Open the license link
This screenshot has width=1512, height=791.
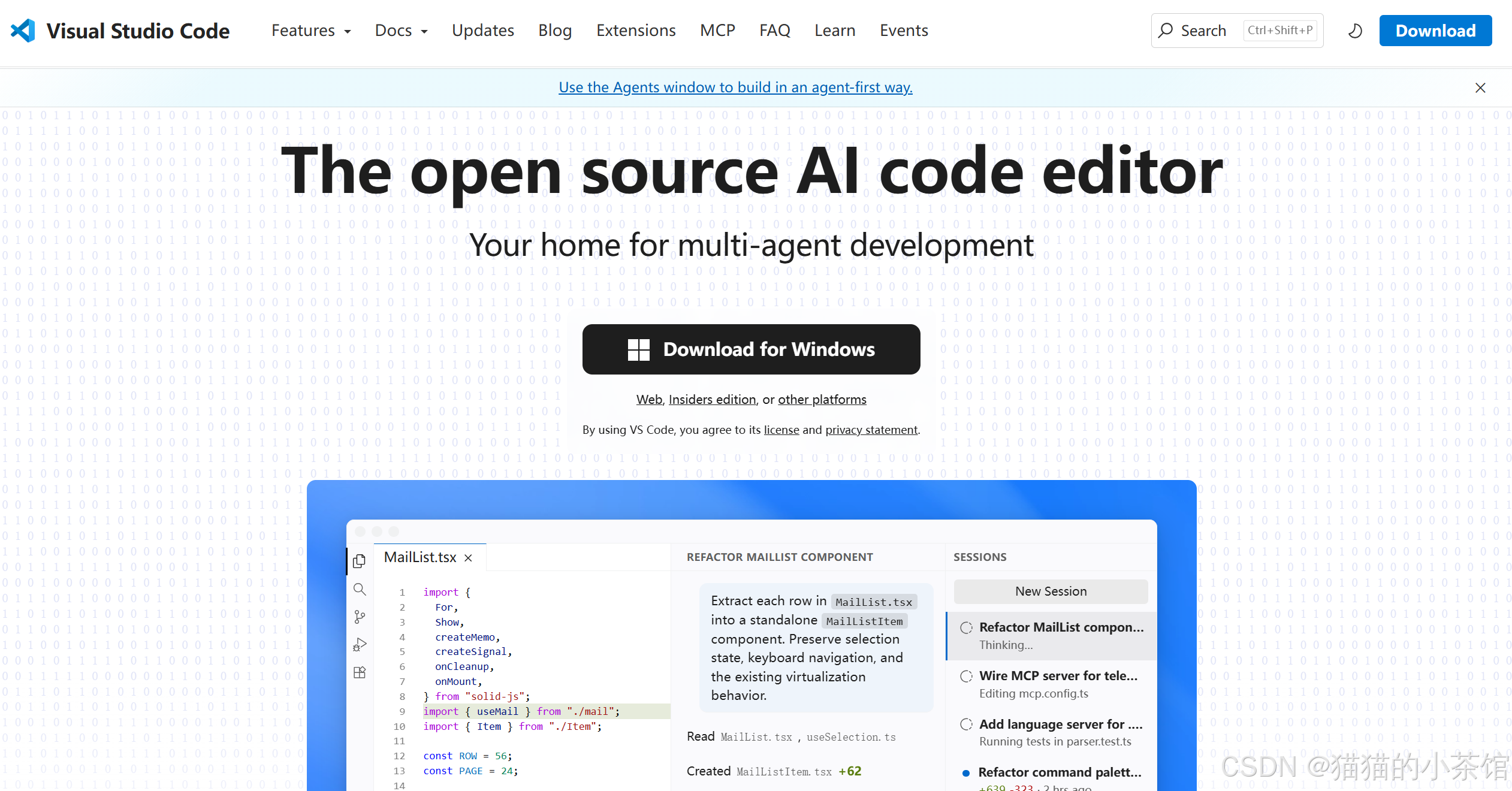coord(781,430)
